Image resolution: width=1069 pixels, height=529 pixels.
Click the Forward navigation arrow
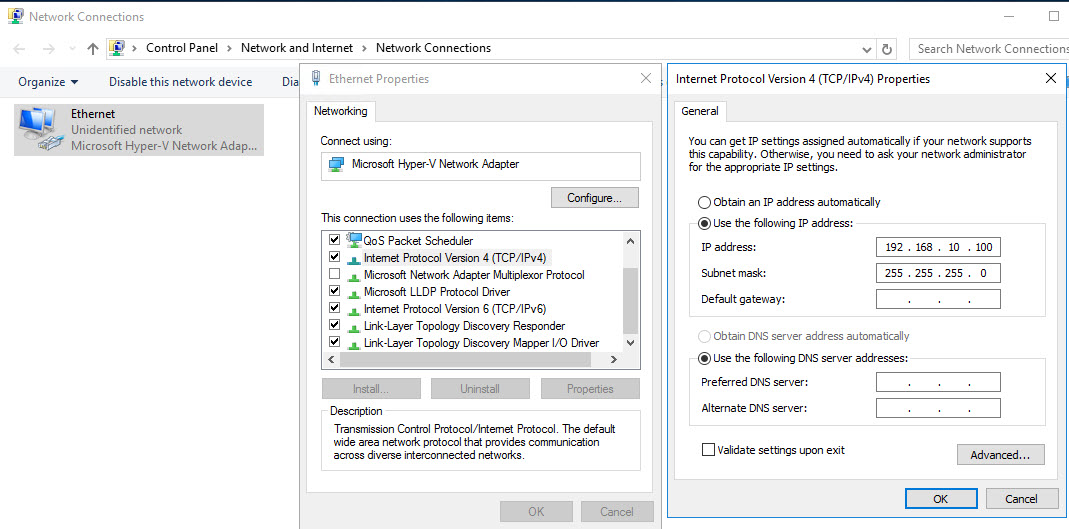coord(48,48)
